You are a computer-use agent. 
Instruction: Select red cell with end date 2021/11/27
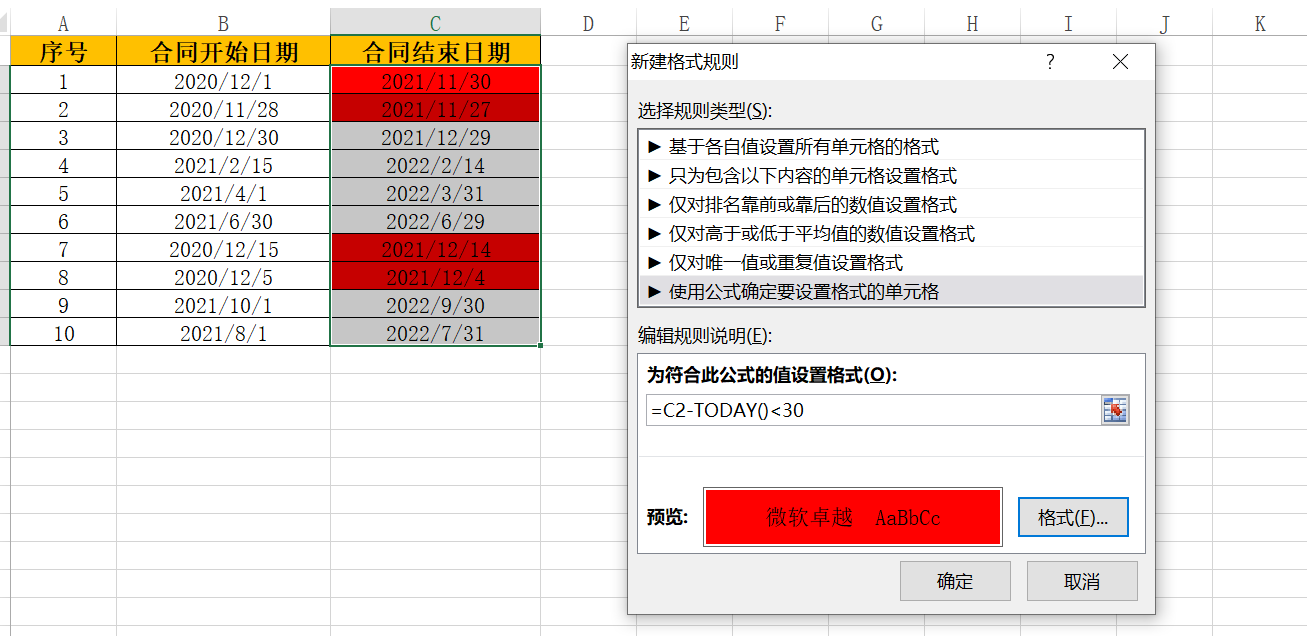pyautogui.click(x=436, y=109)
